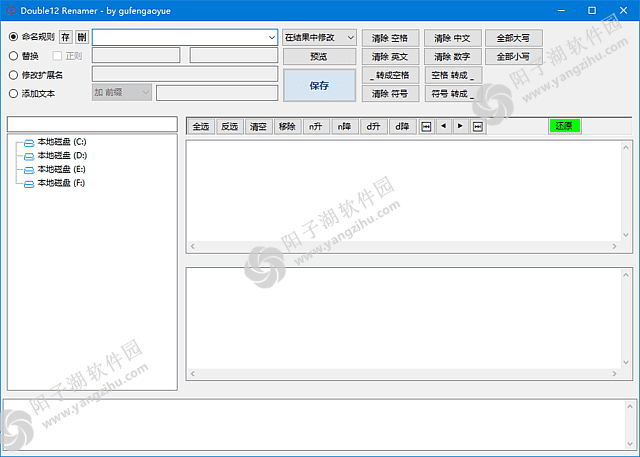Sort by date descending with d降

click(x=402, y=126)
